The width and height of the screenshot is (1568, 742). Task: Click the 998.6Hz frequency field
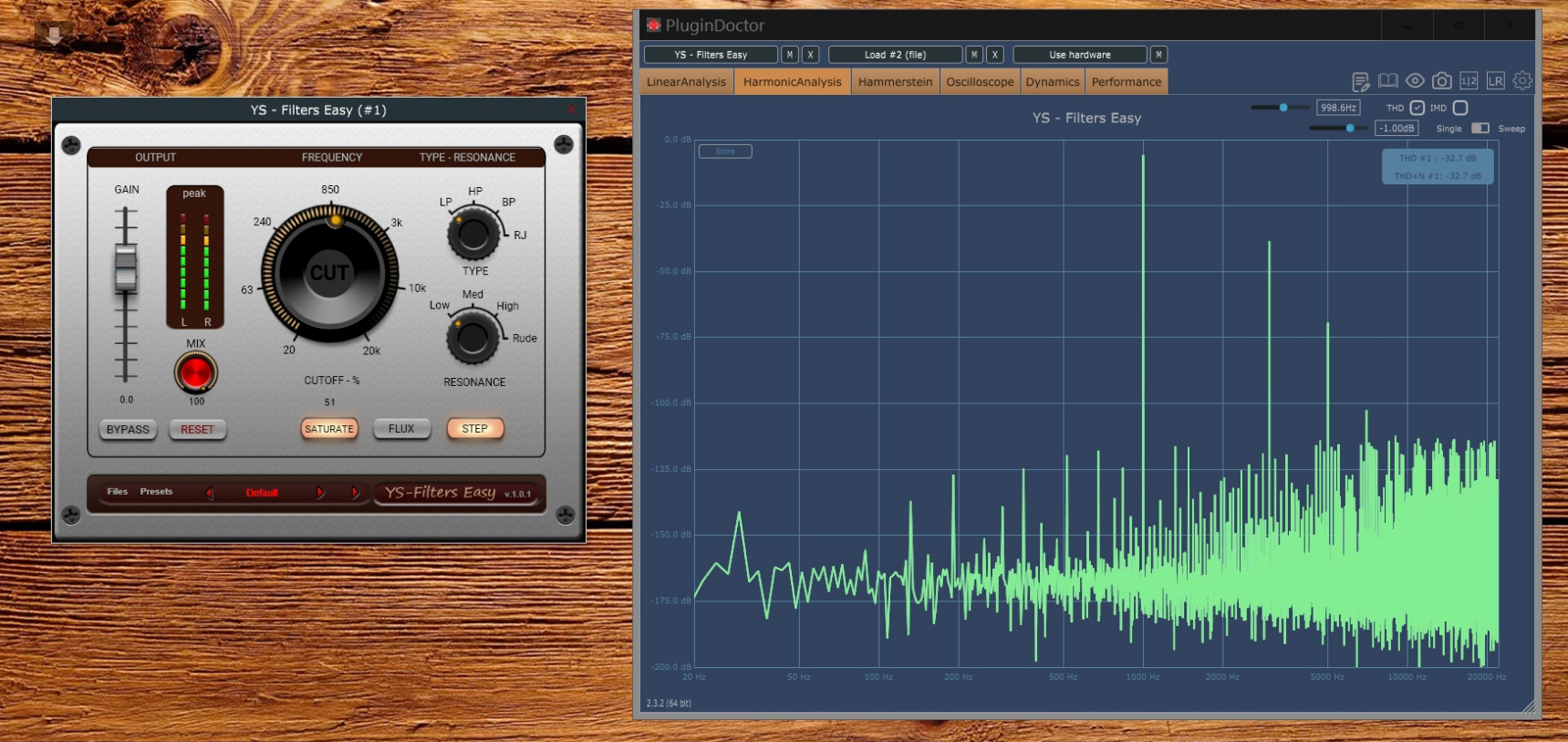1338,108
